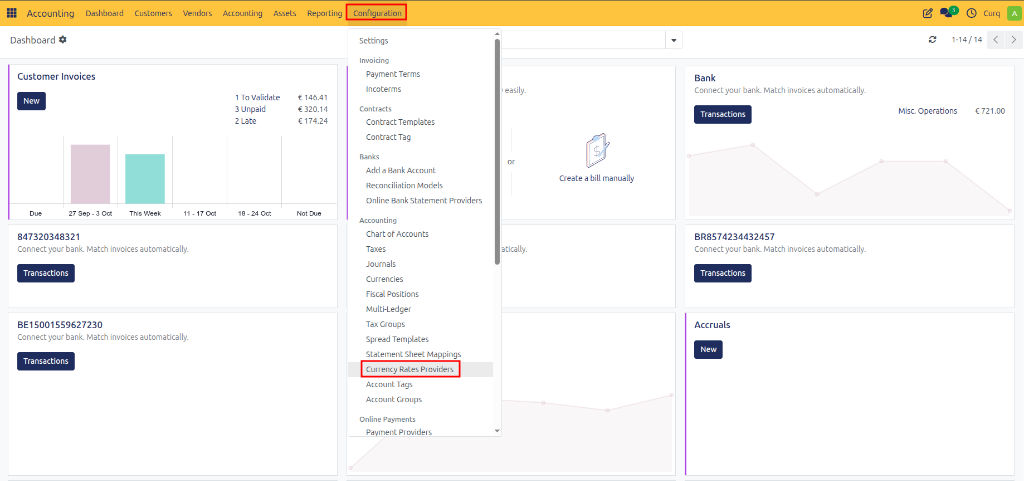
Task: Open the Accounting top menu
Action: [x=242, y=13]
